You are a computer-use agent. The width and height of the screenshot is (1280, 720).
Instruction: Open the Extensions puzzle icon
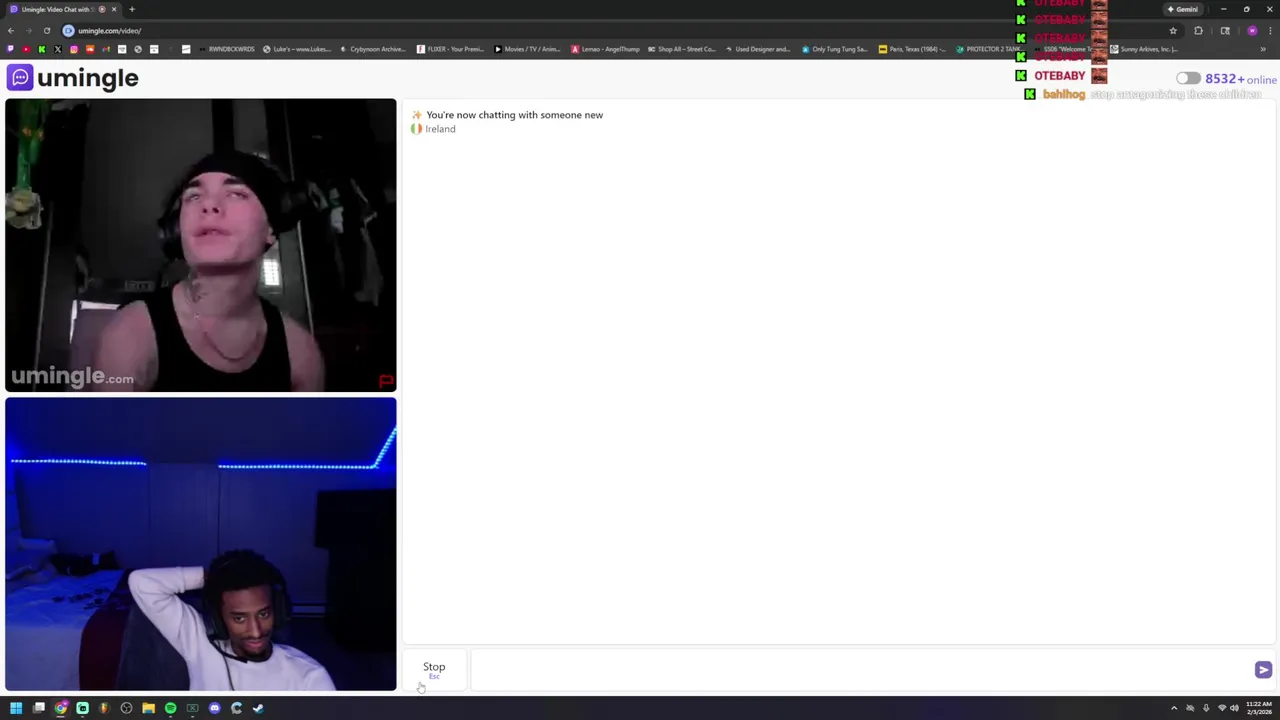[1198, 30]
